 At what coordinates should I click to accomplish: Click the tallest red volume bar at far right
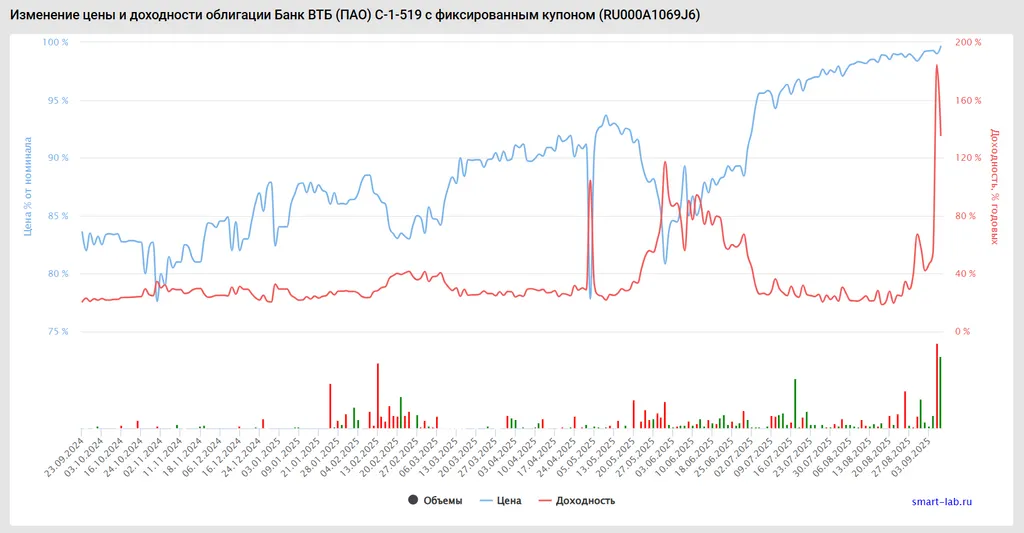[936, 386]
